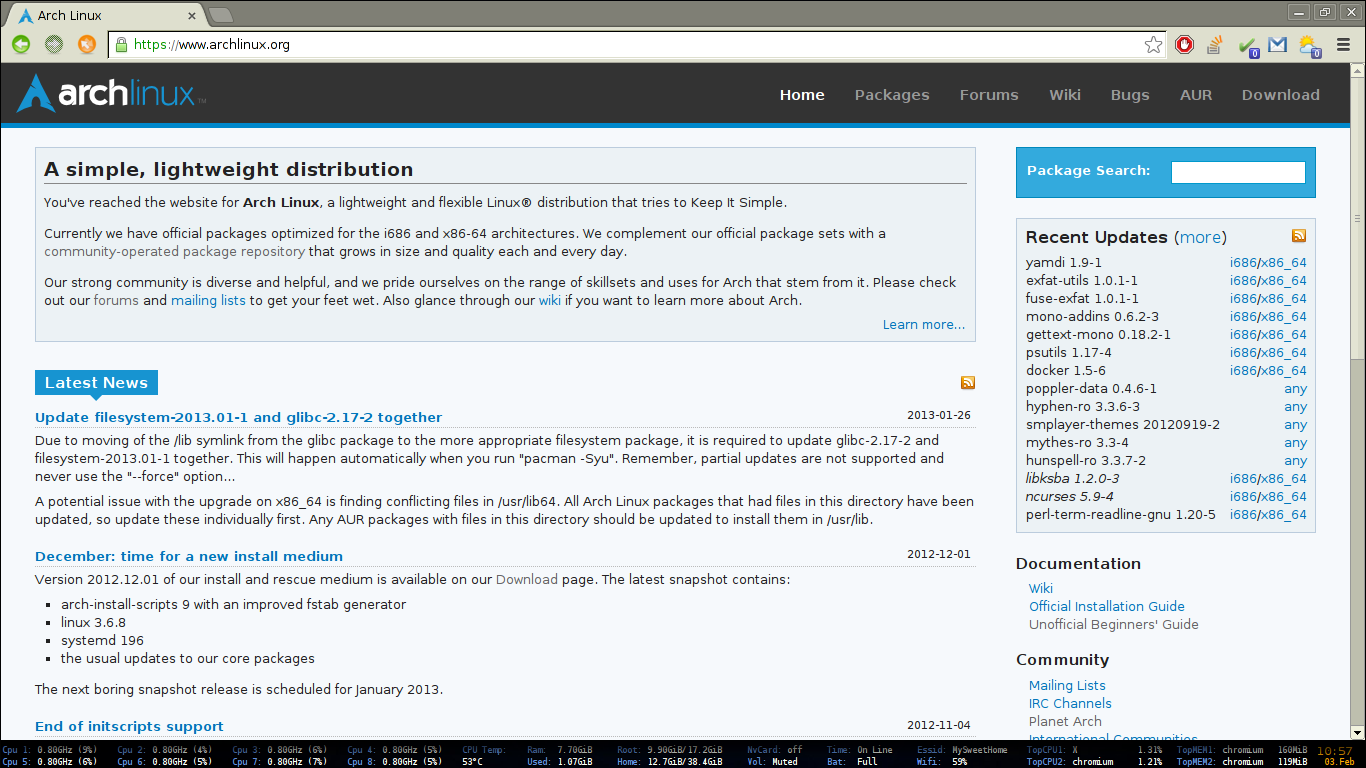Viewport: 1366px width, 768px height.
Task: Open the Packages nav item
Action: coord(892,95)
